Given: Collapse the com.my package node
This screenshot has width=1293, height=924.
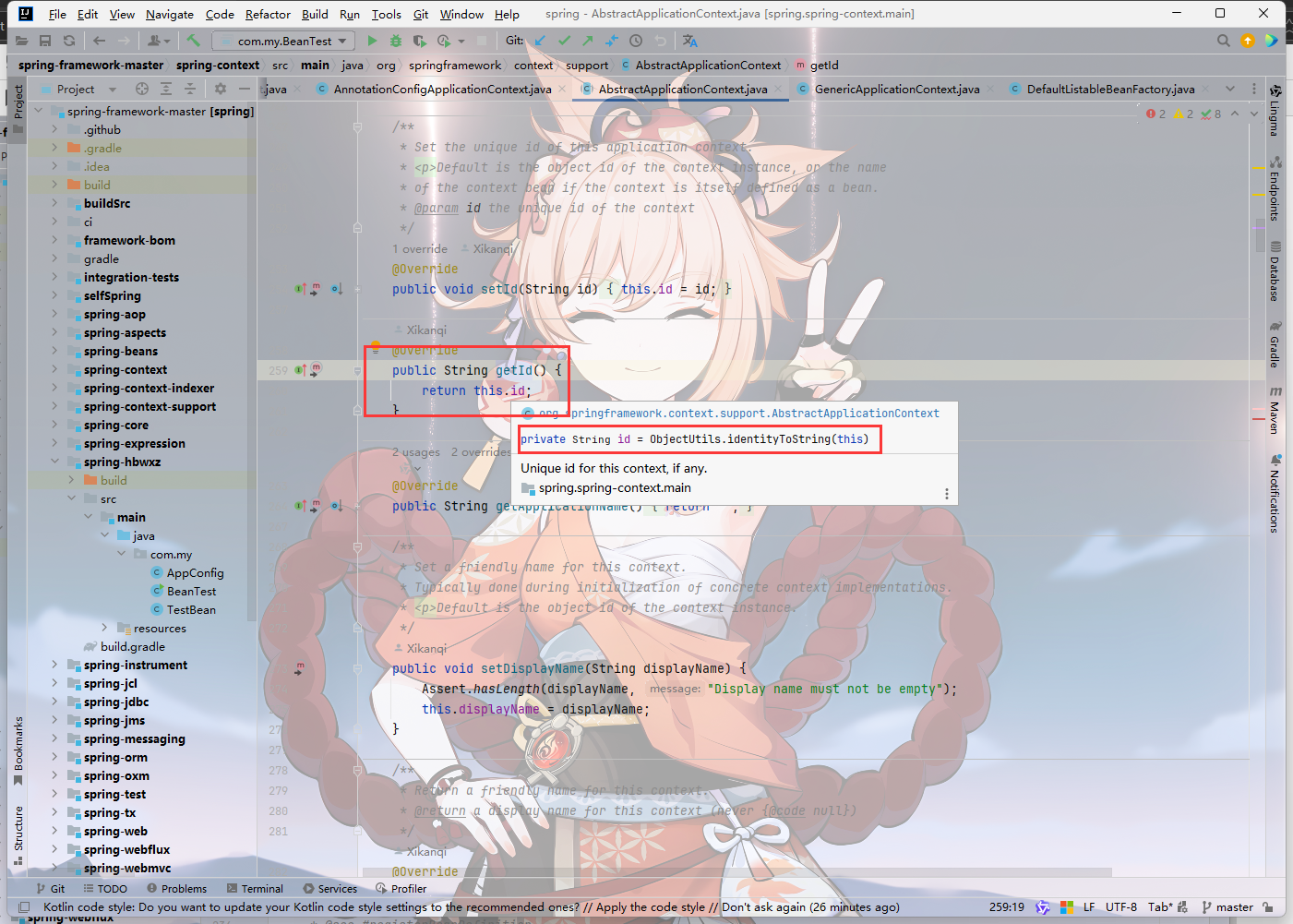Looking at the screenshot, I should 121,554.
